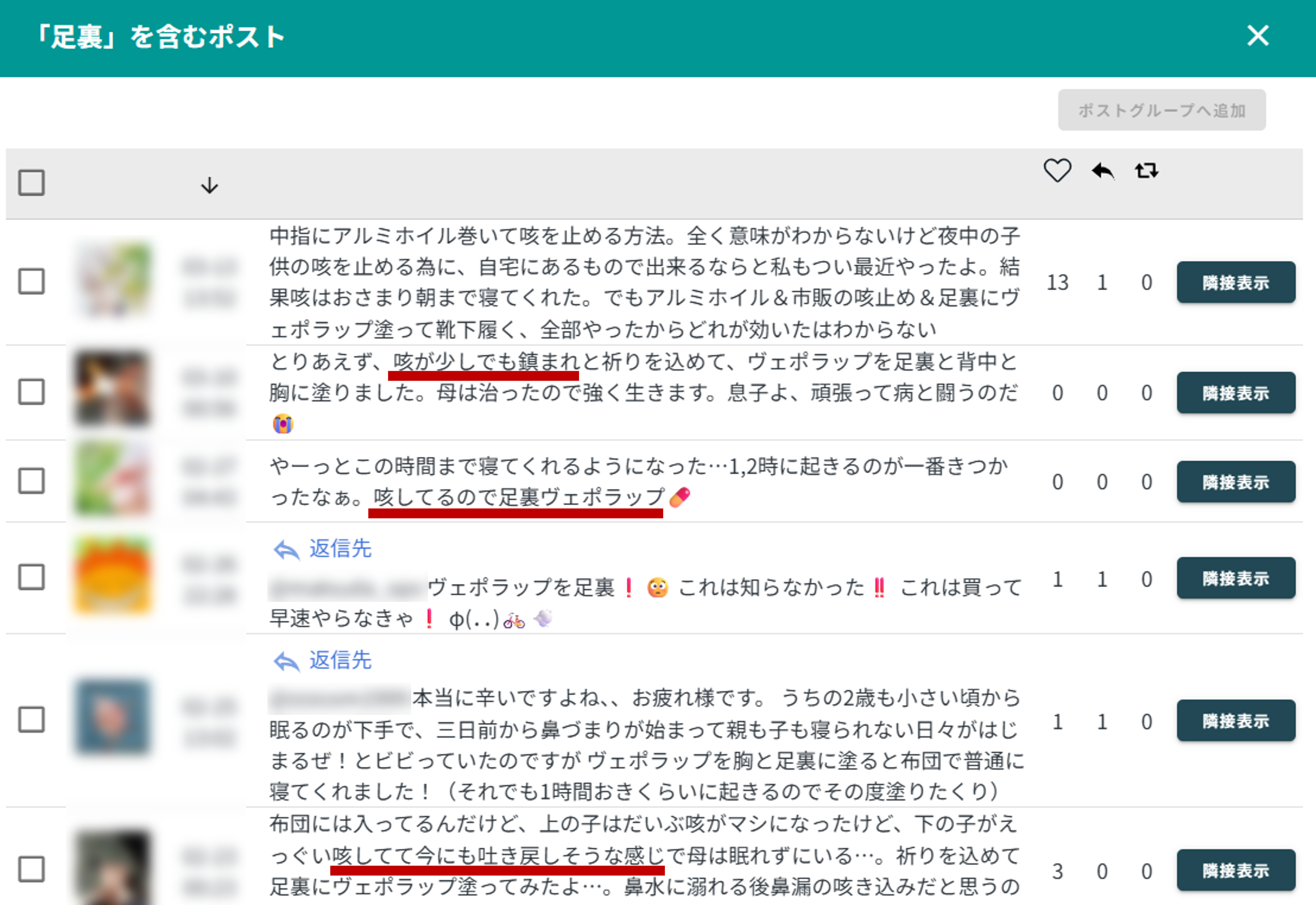This screenshot has height=905, width=1316.
Task: Click 隣接表示 for 本当に辛いですよね post
Action: click(x=1236, y=721)
